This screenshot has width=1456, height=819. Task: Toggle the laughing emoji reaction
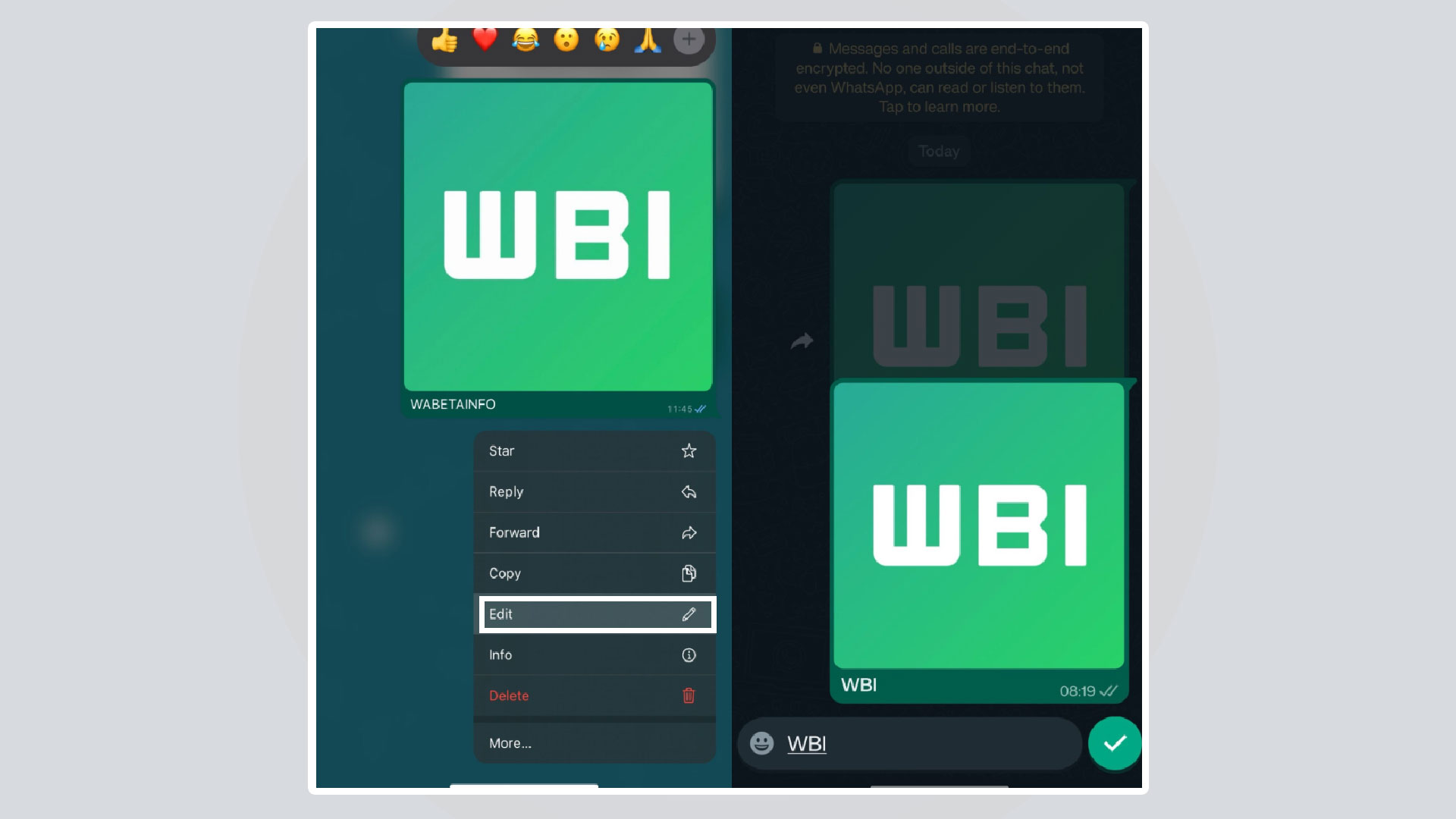[x=525, y=40]
